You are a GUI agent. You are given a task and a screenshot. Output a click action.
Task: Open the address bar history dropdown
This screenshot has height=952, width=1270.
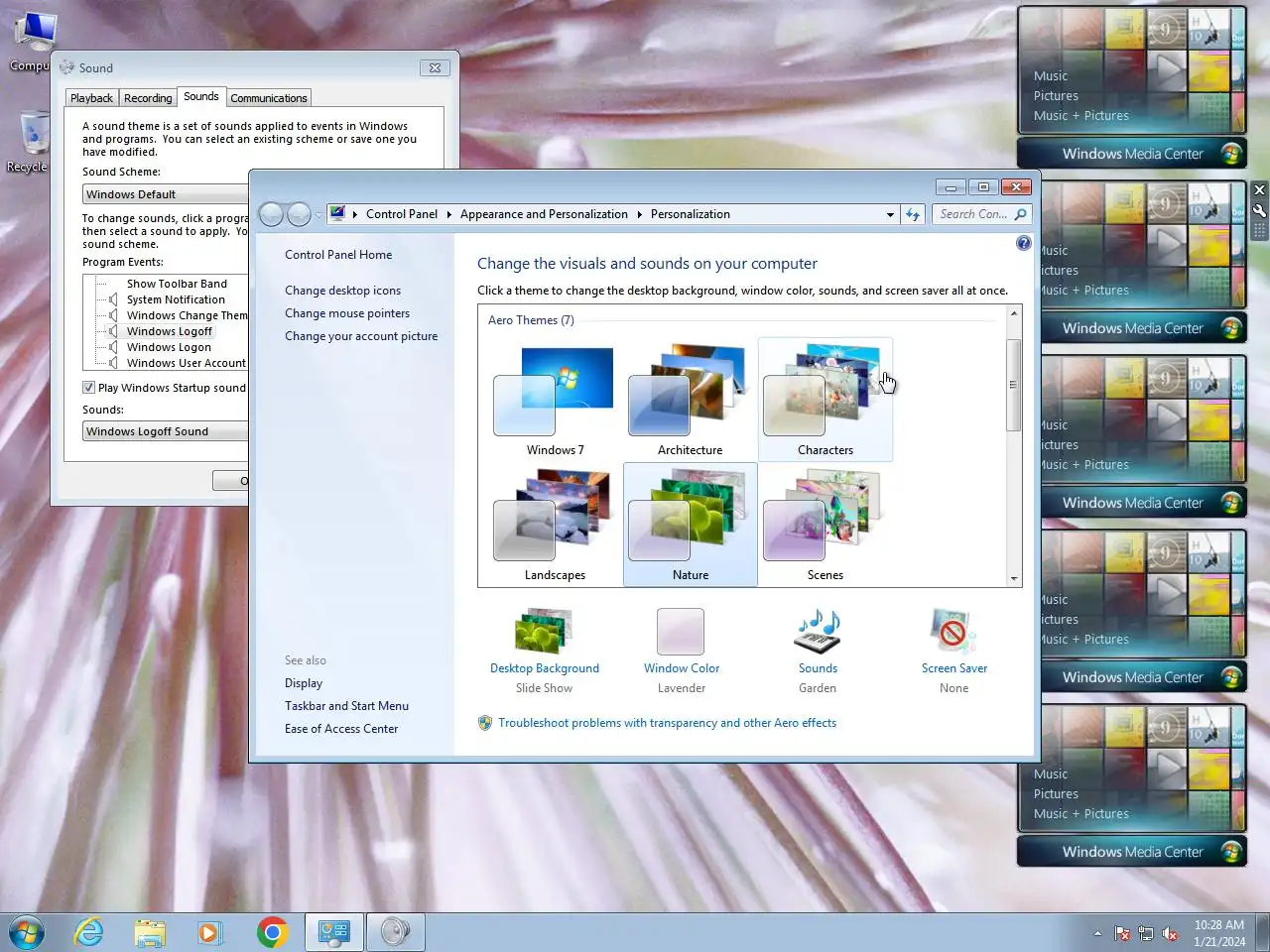[x=890, y=214]
